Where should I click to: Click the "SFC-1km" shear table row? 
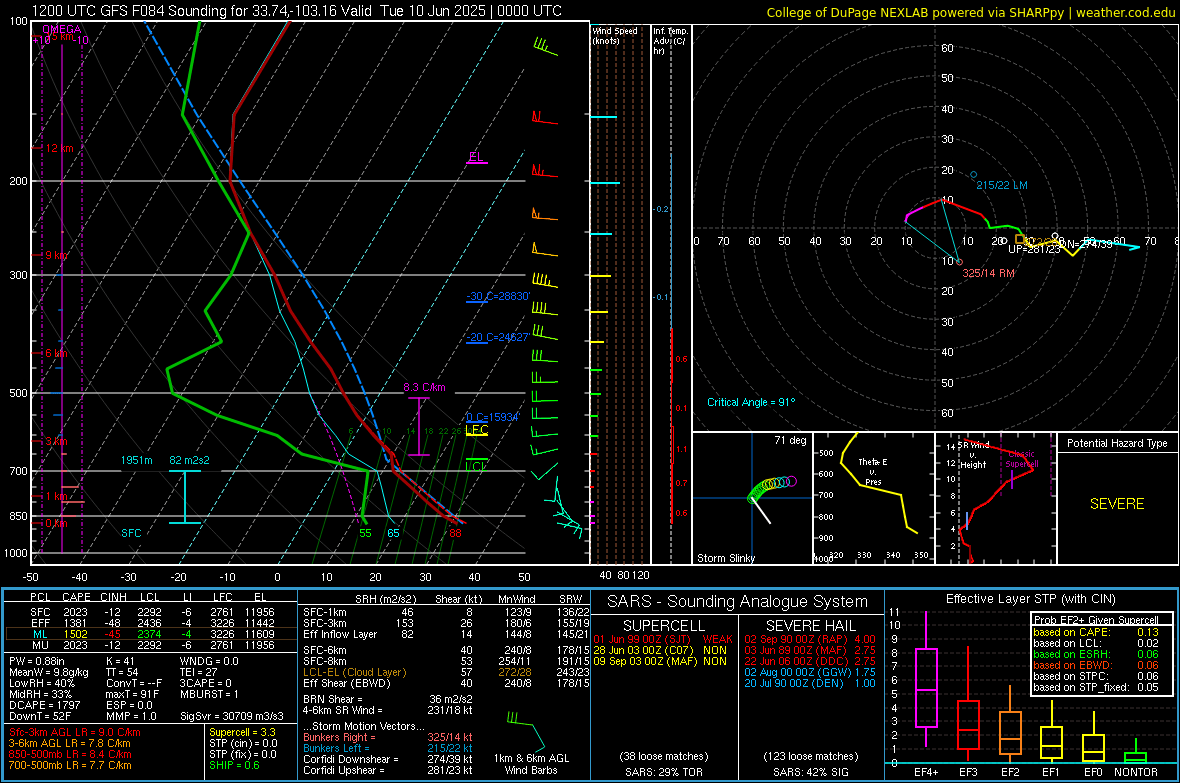[446, 612]
